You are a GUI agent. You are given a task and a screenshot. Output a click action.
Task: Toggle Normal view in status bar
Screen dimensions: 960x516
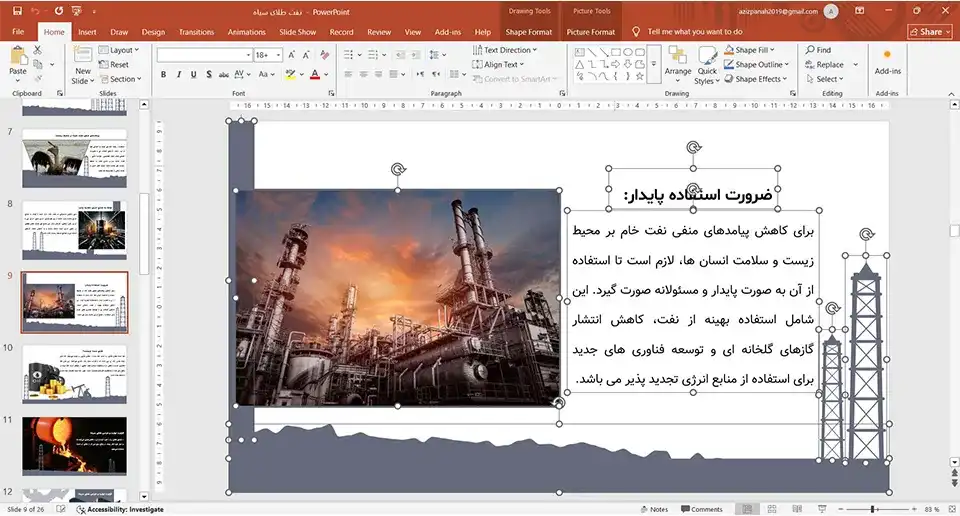point(747,509)
